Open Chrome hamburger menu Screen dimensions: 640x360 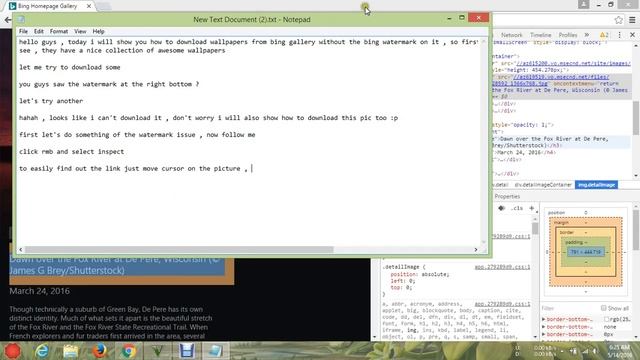[632, 20]
